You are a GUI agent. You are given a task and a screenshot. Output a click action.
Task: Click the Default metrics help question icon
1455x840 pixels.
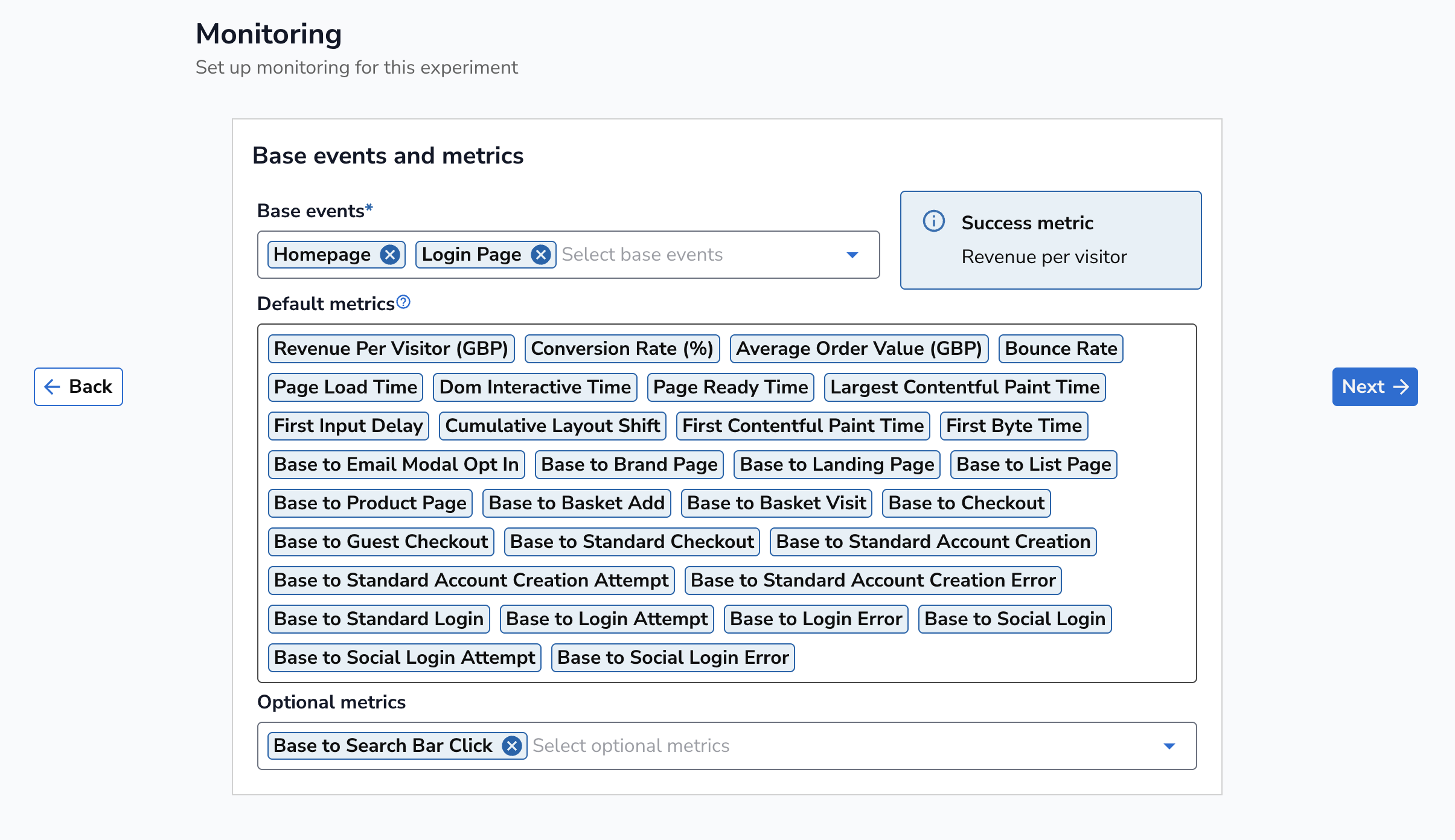pos(403,302)
